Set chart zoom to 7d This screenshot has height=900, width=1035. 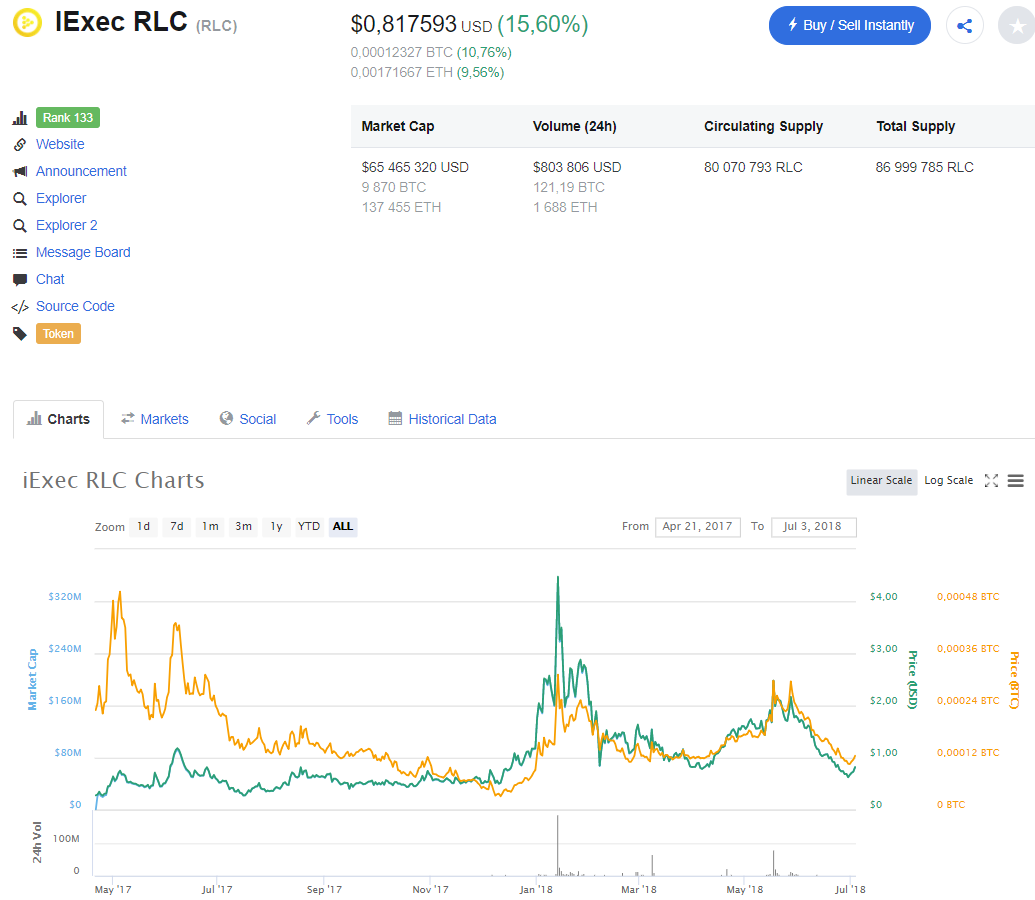[177, 527]
